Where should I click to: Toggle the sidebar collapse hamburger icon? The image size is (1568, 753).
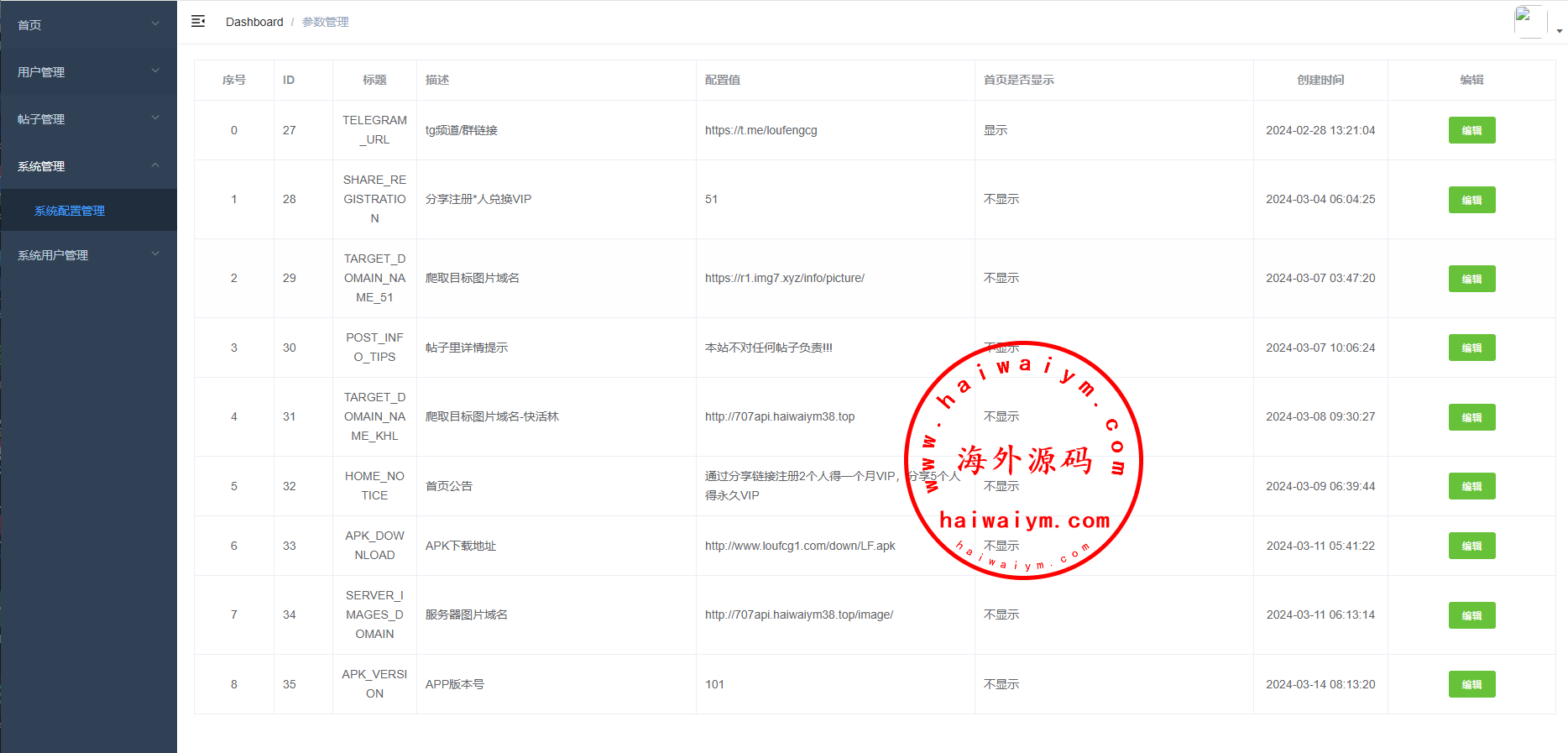[198, 21]
